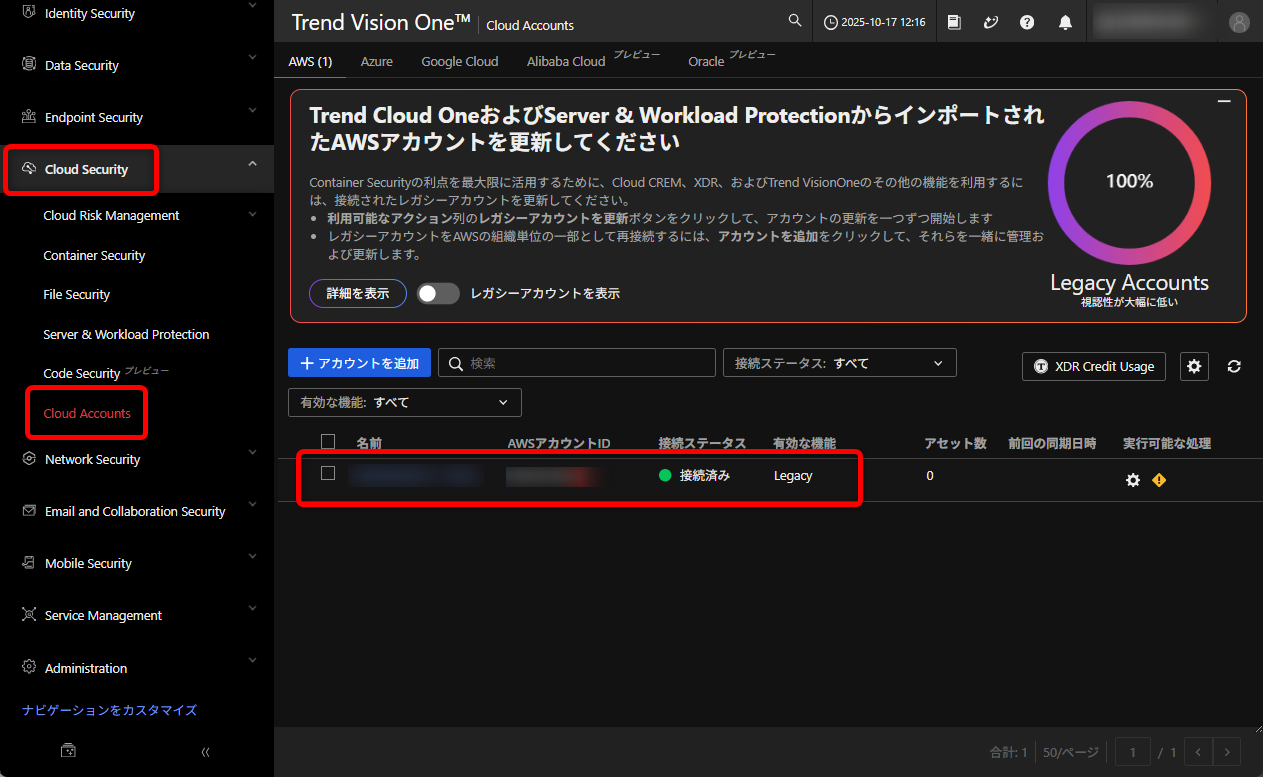The image size is (1263, 777).
Task: Click the yellow warning icon in account row
Action: (1159, 480)
